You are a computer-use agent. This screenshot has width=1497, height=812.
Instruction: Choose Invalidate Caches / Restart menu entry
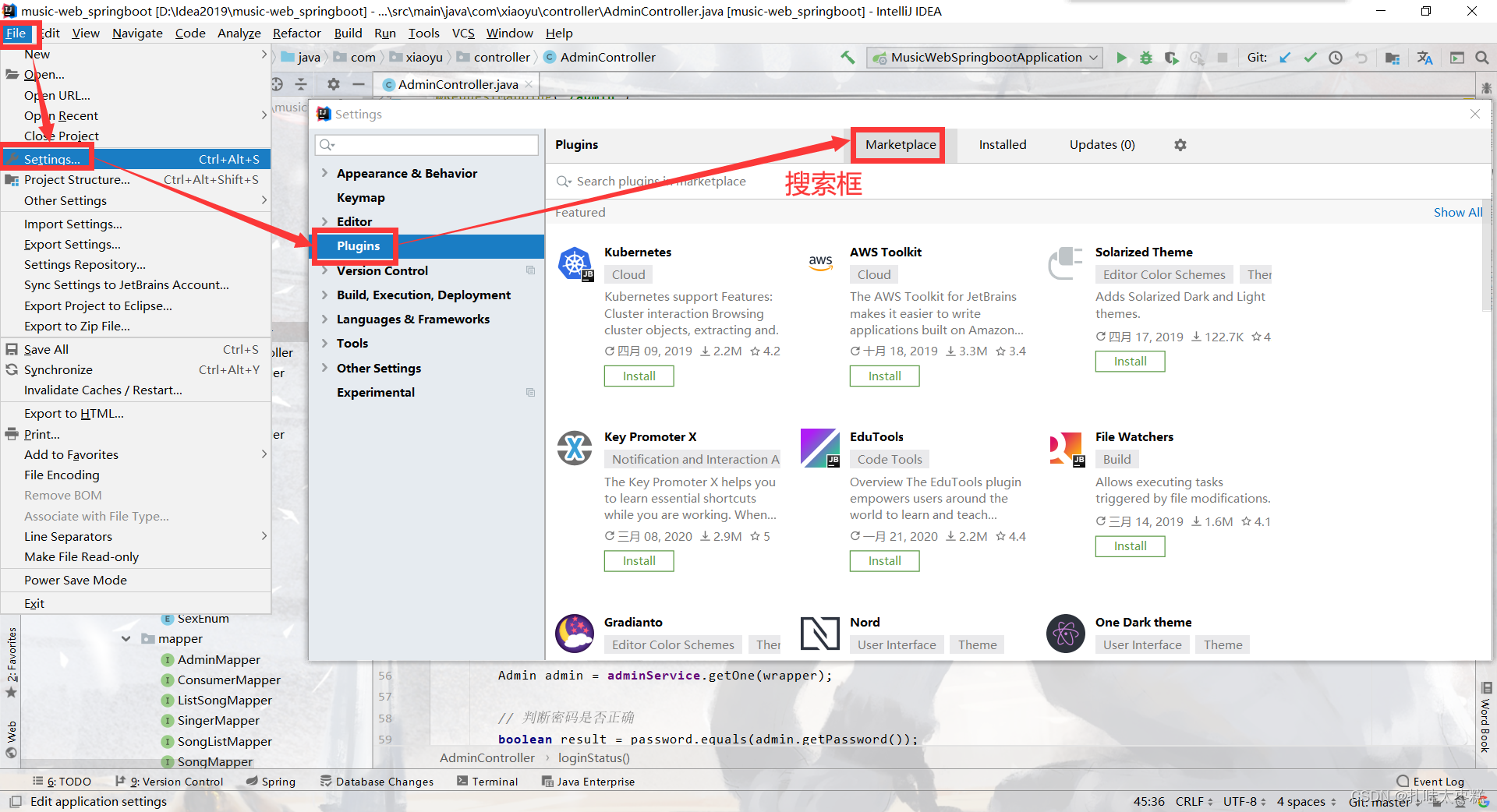point(136,390)
